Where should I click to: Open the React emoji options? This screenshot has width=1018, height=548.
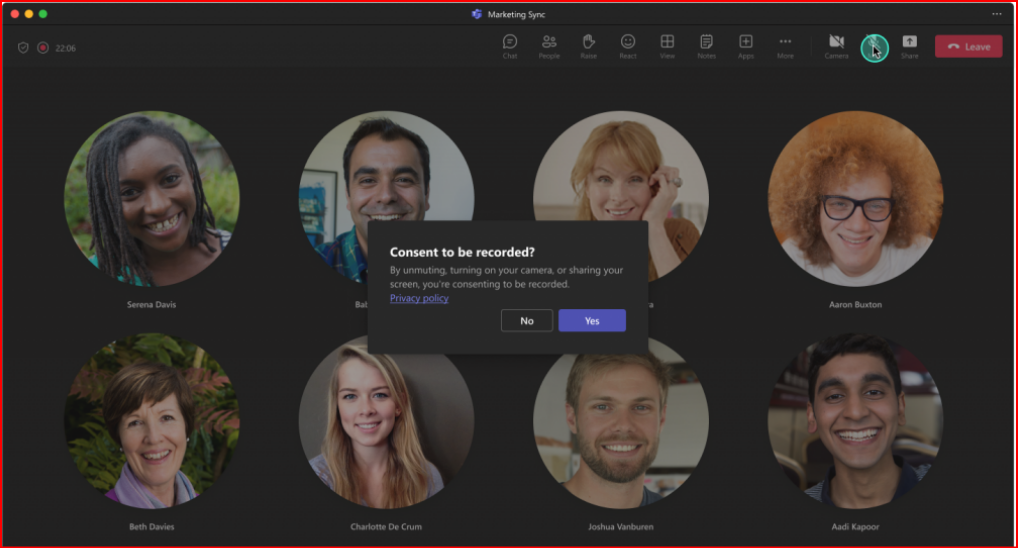click(628, 45)
